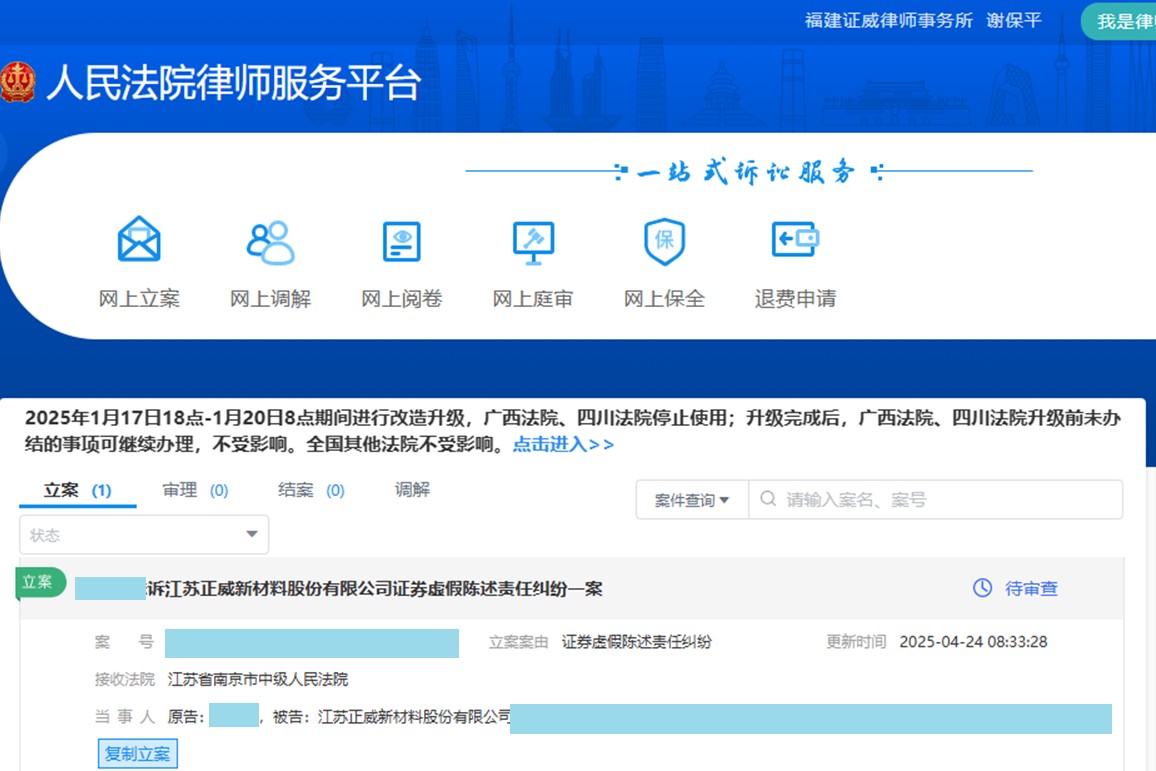The width and height of the screenshot is (1156, 771).
Task: Expand the 案件查询 dropdown
Action: click(x=692, y=500)
